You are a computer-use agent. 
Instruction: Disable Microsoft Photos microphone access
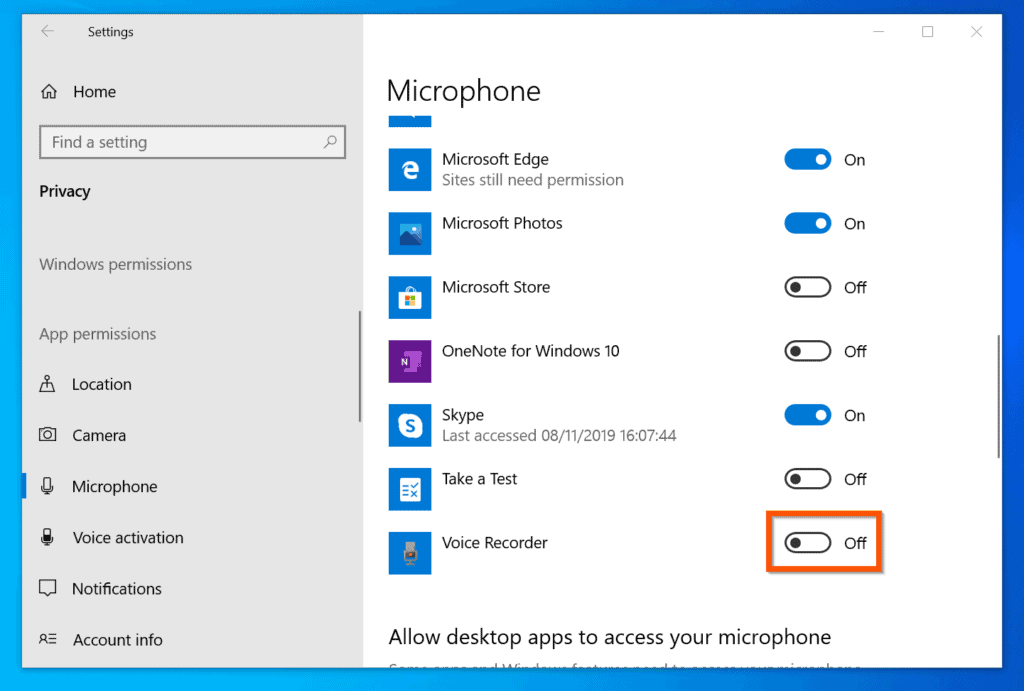click(808, 223)
